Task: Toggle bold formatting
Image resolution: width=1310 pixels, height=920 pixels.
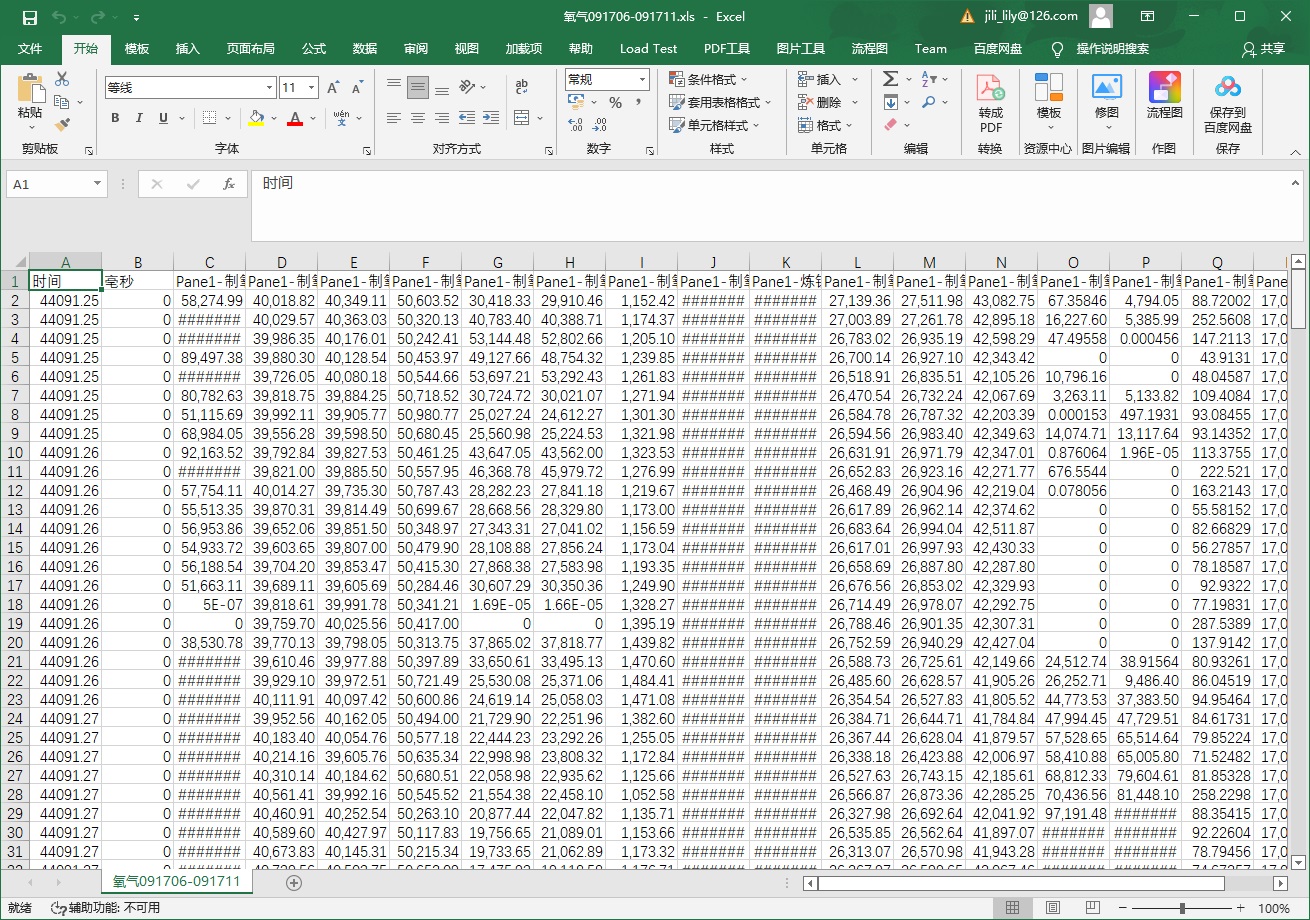Action: click(x=114, y=118)
